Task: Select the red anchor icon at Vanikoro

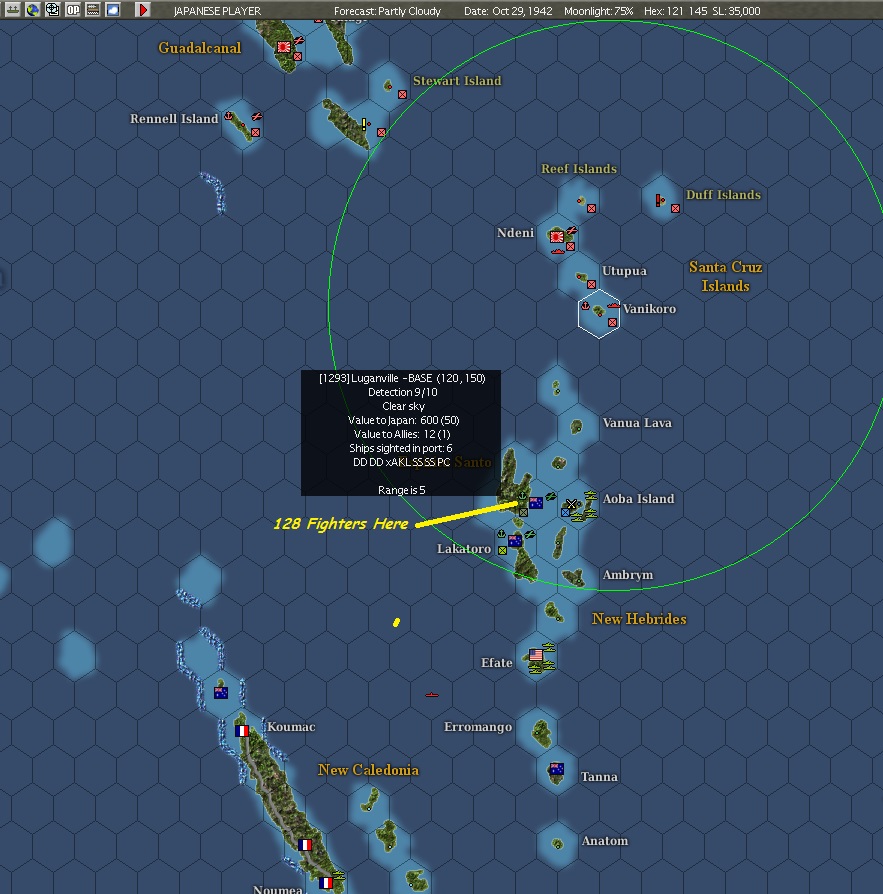Action: pyautogui.click(x=585, y=306)
